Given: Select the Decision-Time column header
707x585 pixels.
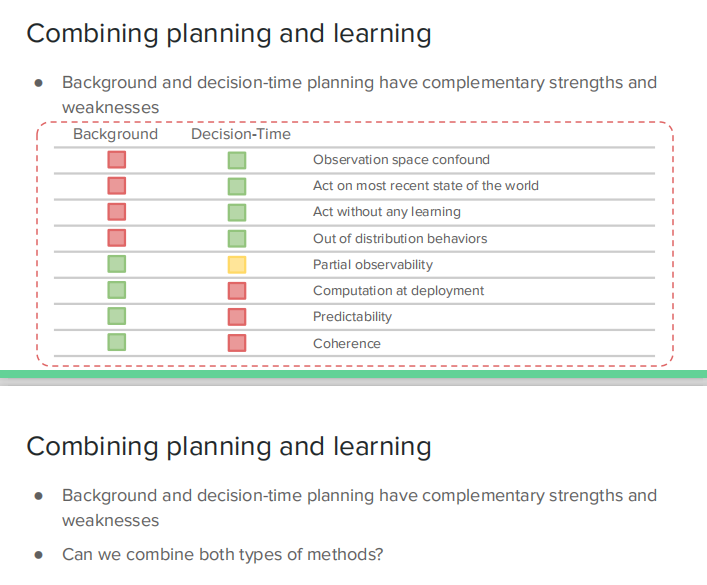Looking at the screenshot, I should [x=241, y=134].
